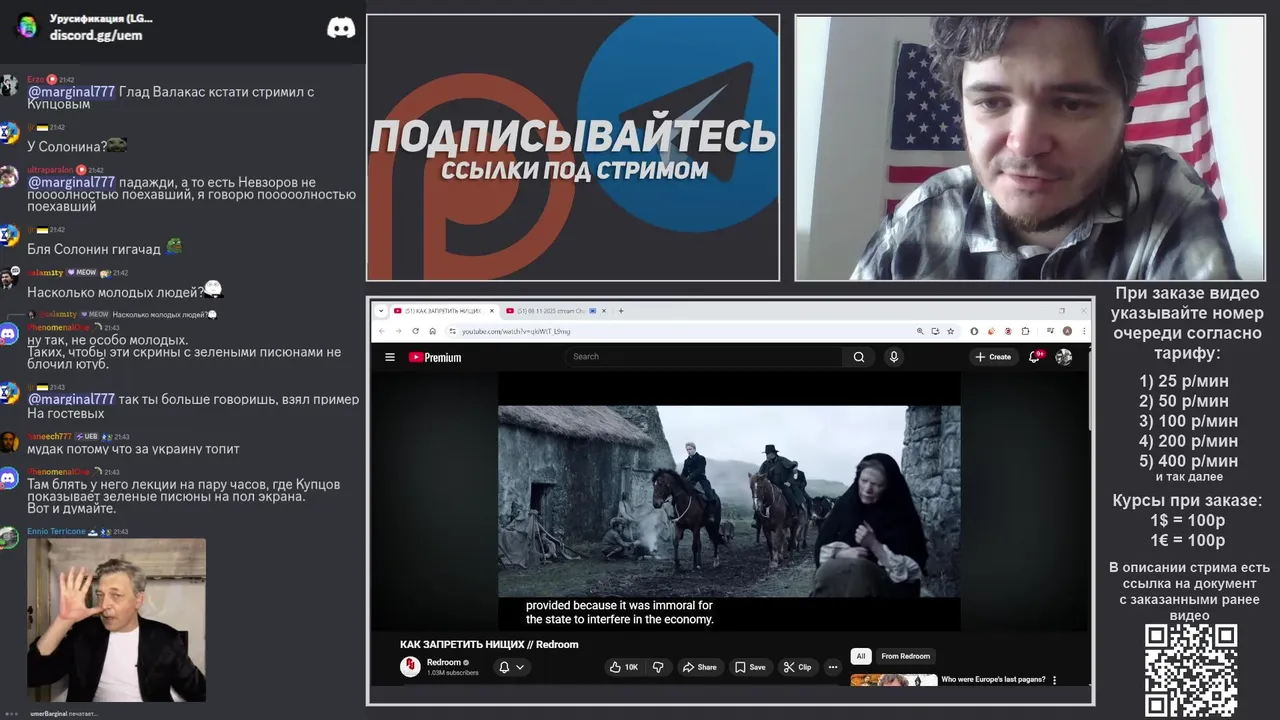Open more actions ellipsis under video

pos(832,667)
